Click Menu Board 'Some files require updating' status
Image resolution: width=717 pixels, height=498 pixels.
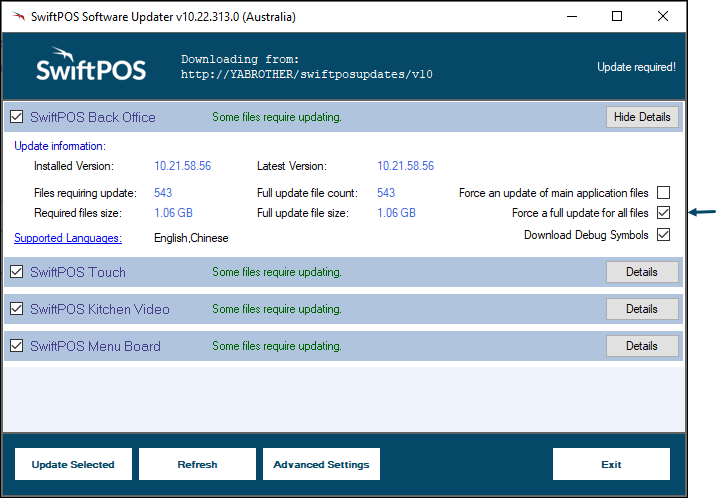coord(277,346)
